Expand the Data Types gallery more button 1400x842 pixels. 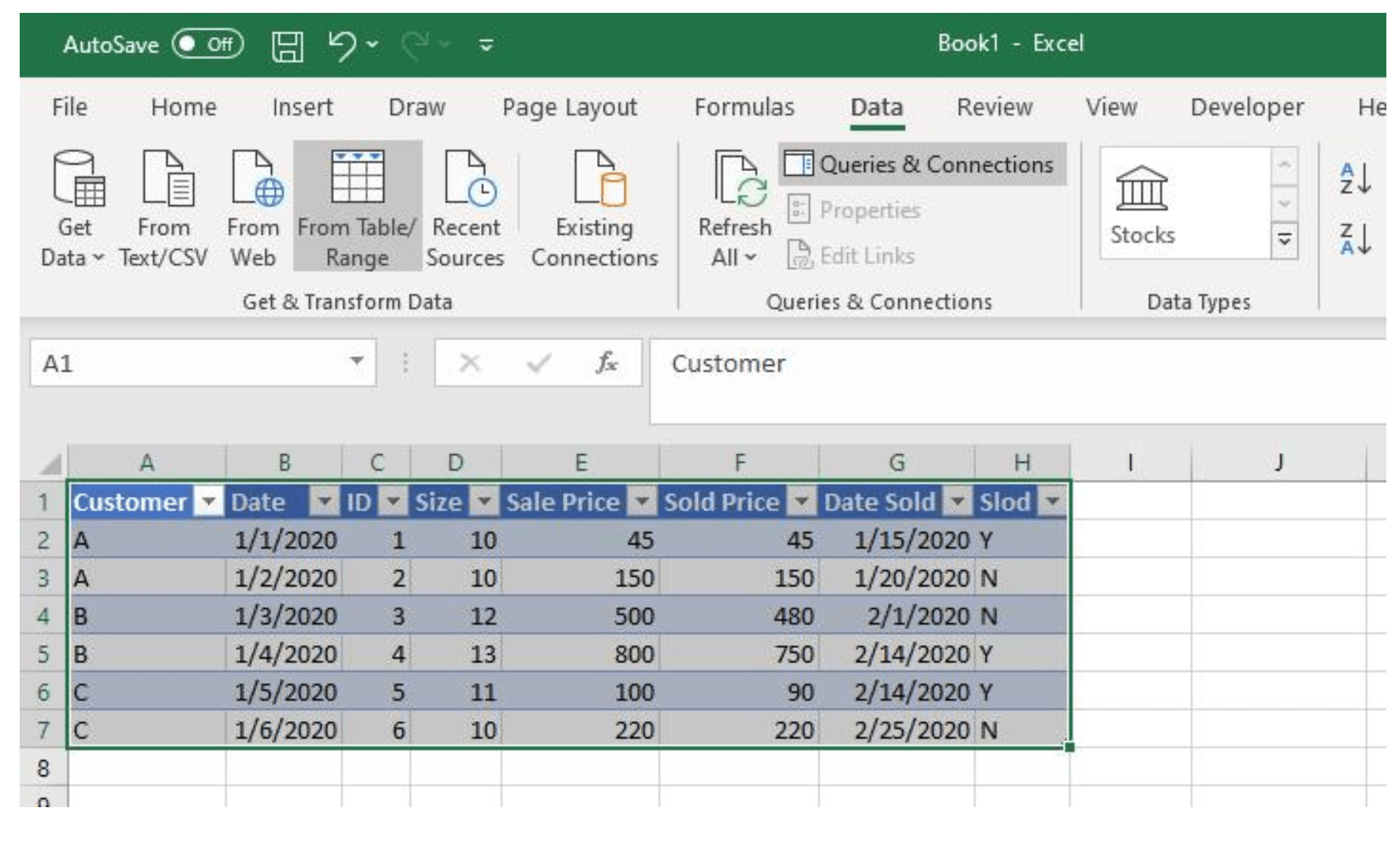[x=1284, y=239]
